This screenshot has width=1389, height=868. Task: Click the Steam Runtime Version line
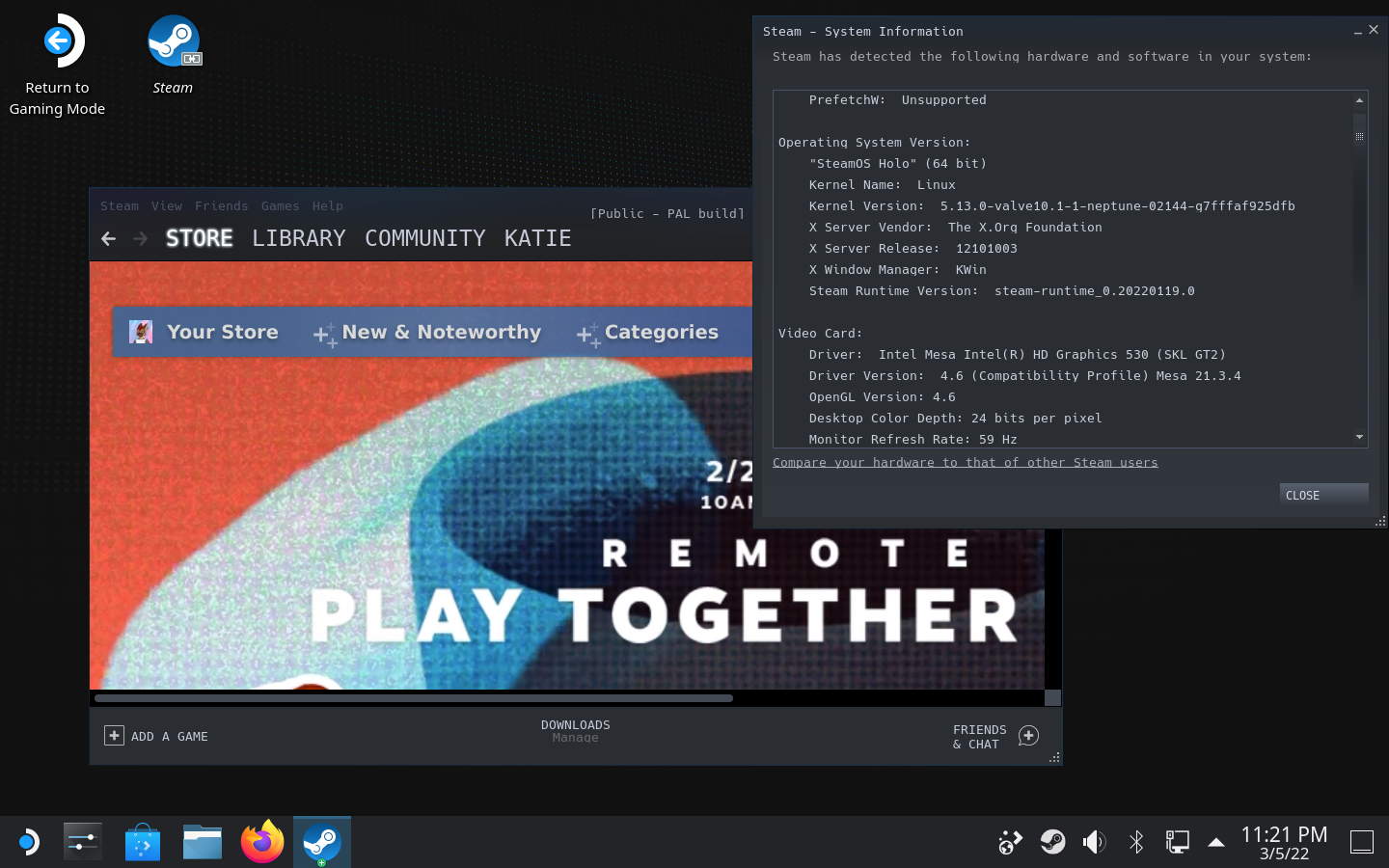1001,291
